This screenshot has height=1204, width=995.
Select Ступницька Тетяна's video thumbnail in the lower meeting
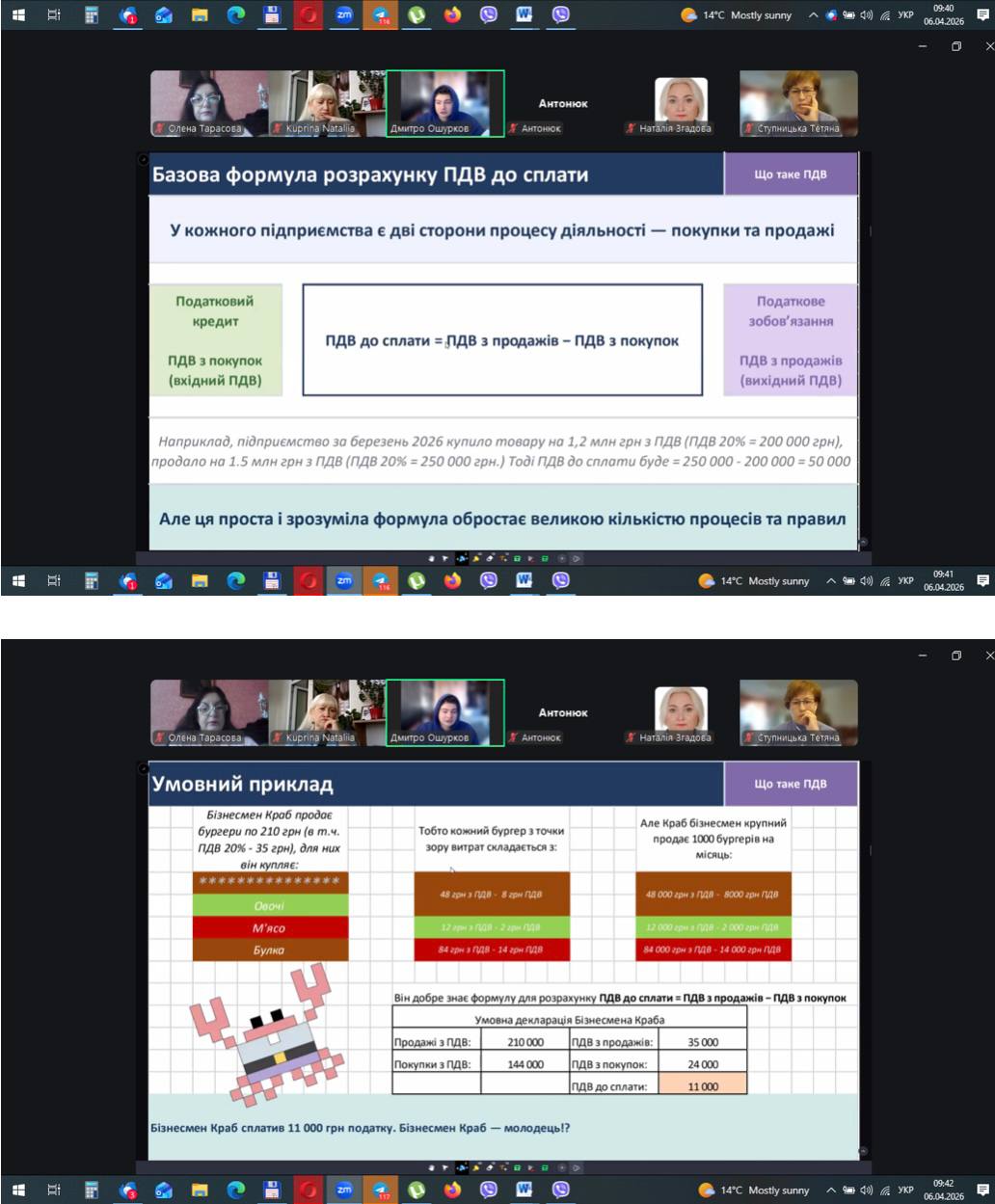[x=798, y=710]
